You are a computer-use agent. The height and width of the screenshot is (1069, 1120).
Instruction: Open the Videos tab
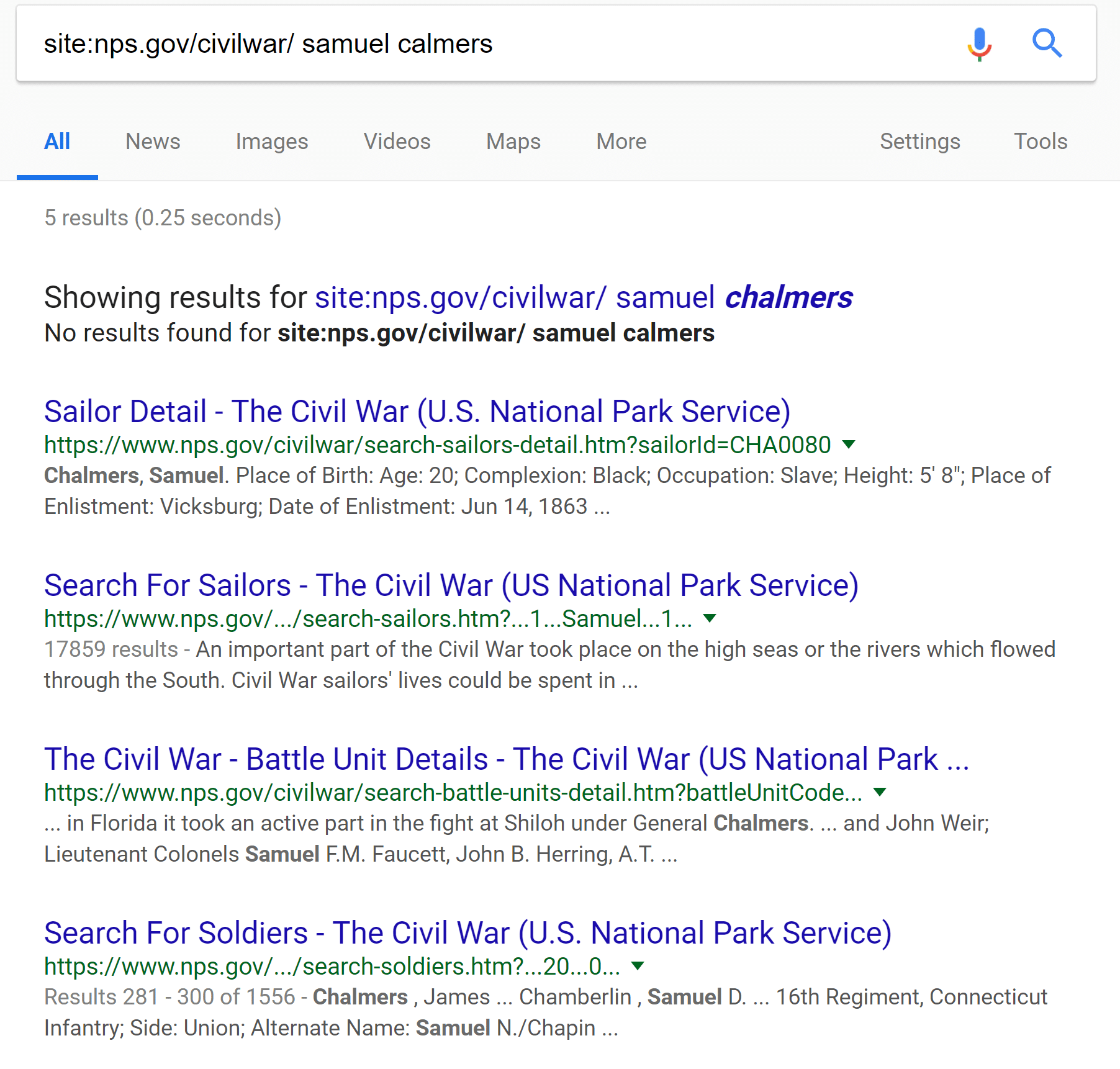(x=397, y=142)
